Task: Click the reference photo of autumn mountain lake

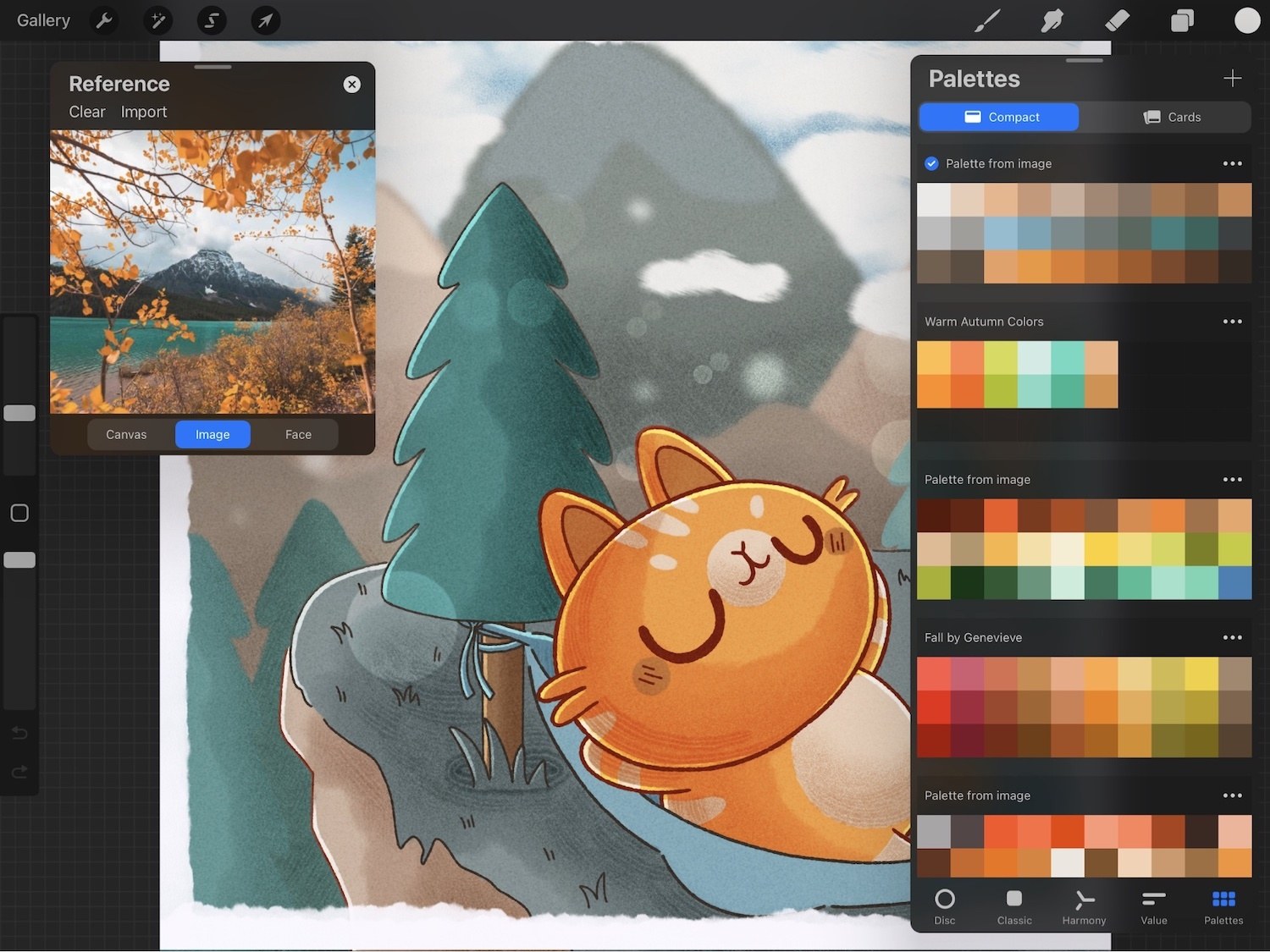Action: (x=213, y=271)
